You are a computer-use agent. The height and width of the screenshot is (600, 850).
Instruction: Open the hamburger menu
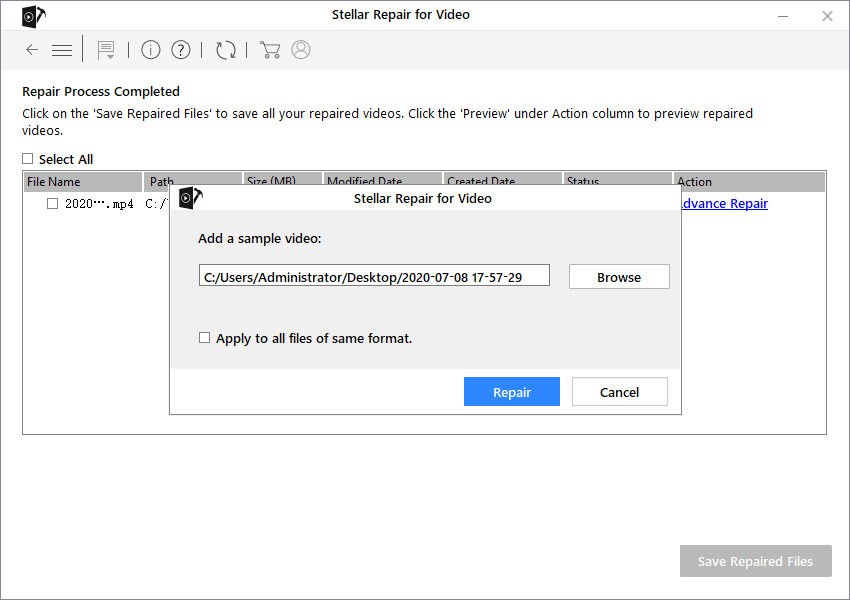tap(62, 50)
